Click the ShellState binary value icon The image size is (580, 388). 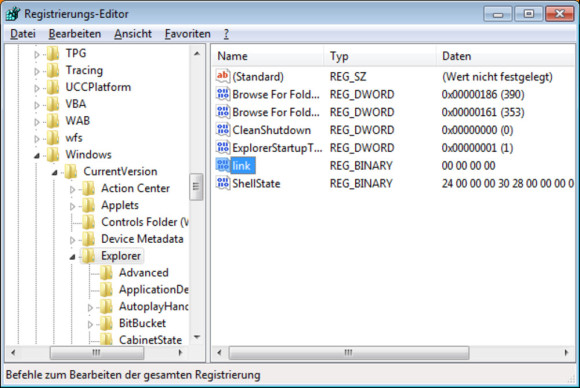pos(223,183)
